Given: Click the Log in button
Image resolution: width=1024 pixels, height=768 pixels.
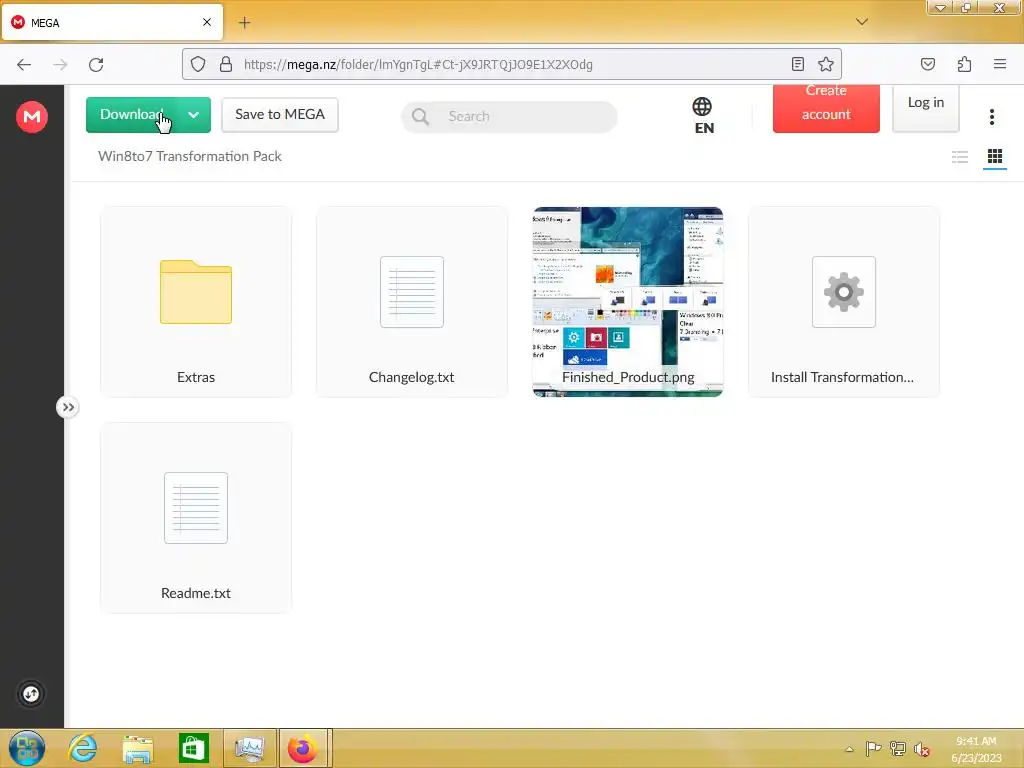Looking at the screenshot, I should pyautogui.click(x=925, y=107).
